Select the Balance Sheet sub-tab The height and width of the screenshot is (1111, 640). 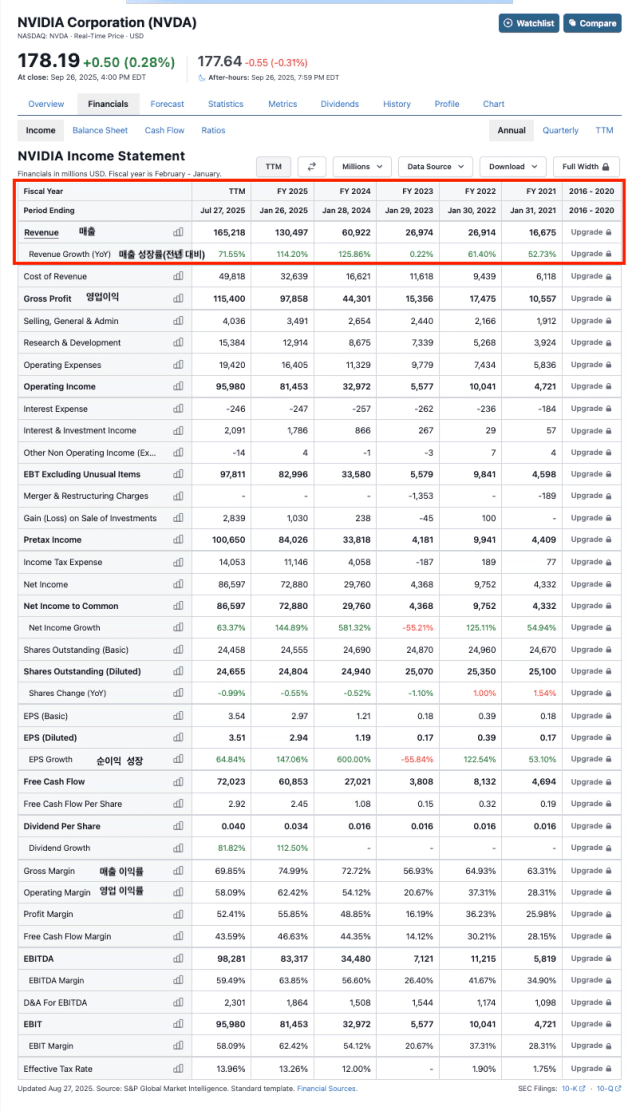(x=100, y=130)
